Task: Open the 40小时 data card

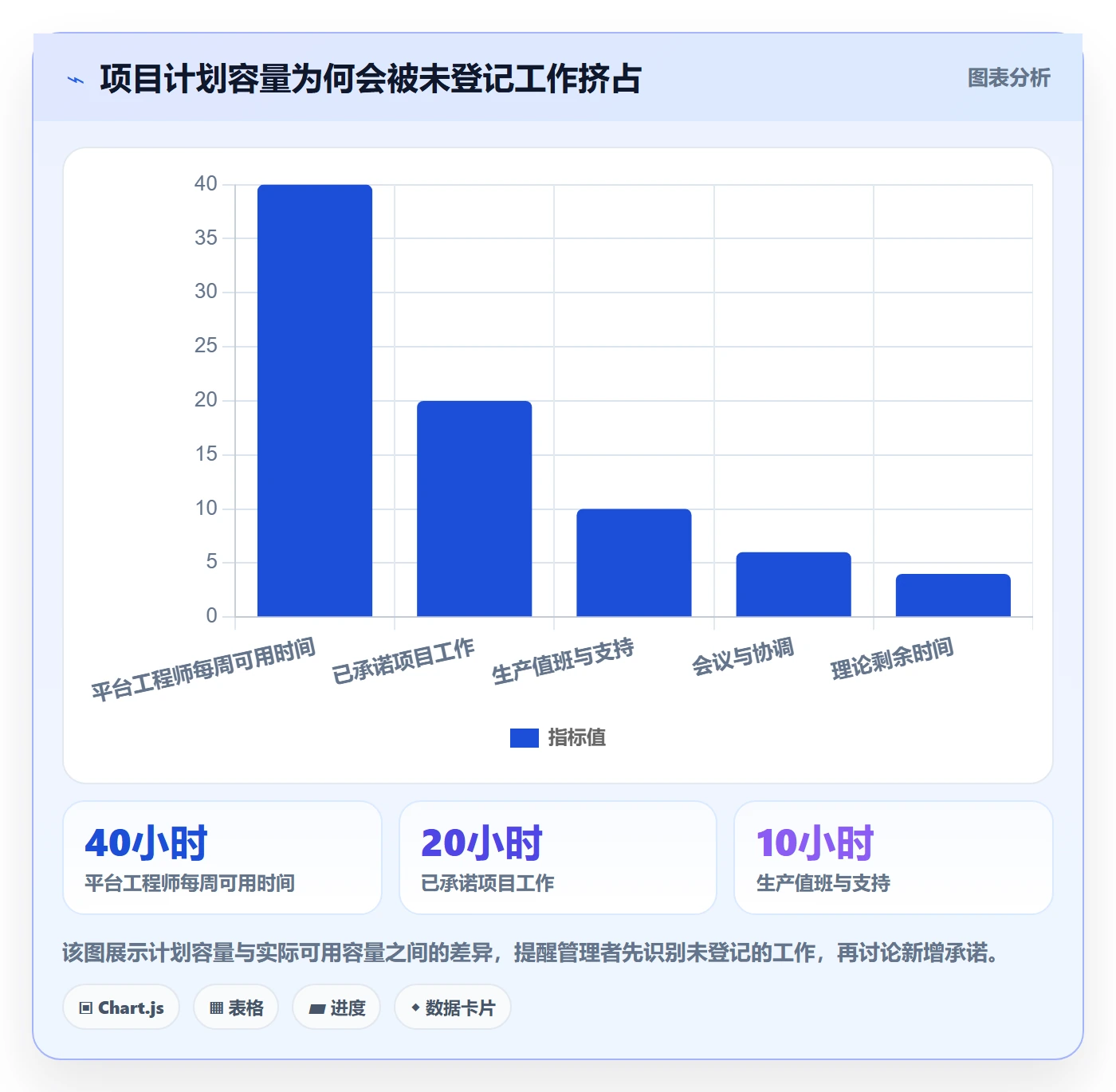Action: pos(222,858)
